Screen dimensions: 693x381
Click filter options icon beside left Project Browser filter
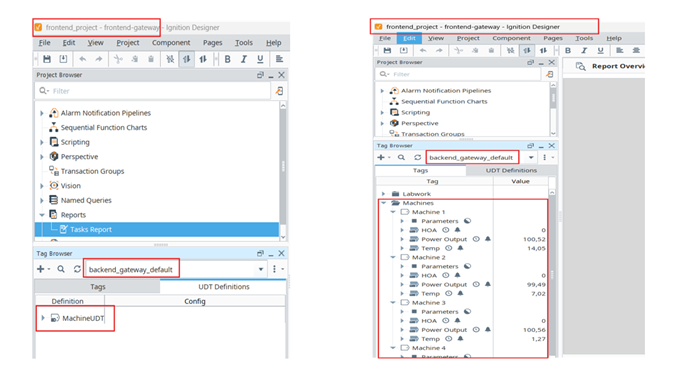point(279,91)
